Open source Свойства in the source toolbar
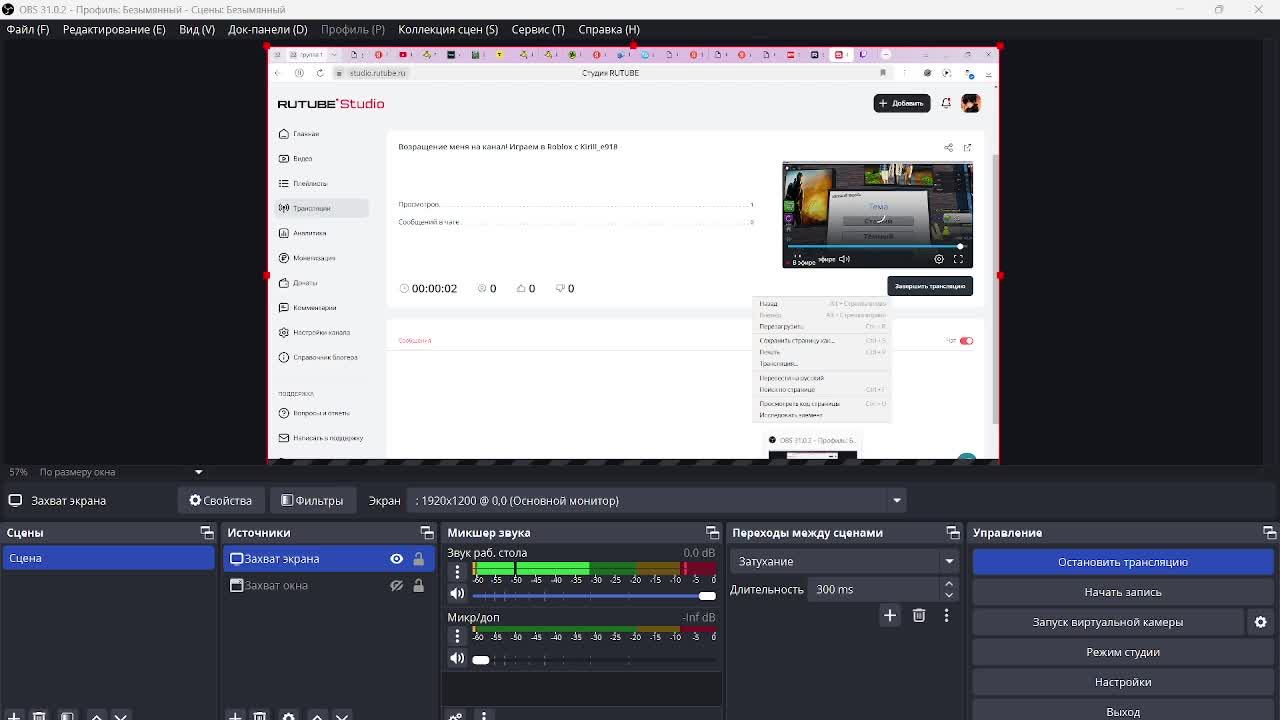The image size is (1280, 720). 221,501
